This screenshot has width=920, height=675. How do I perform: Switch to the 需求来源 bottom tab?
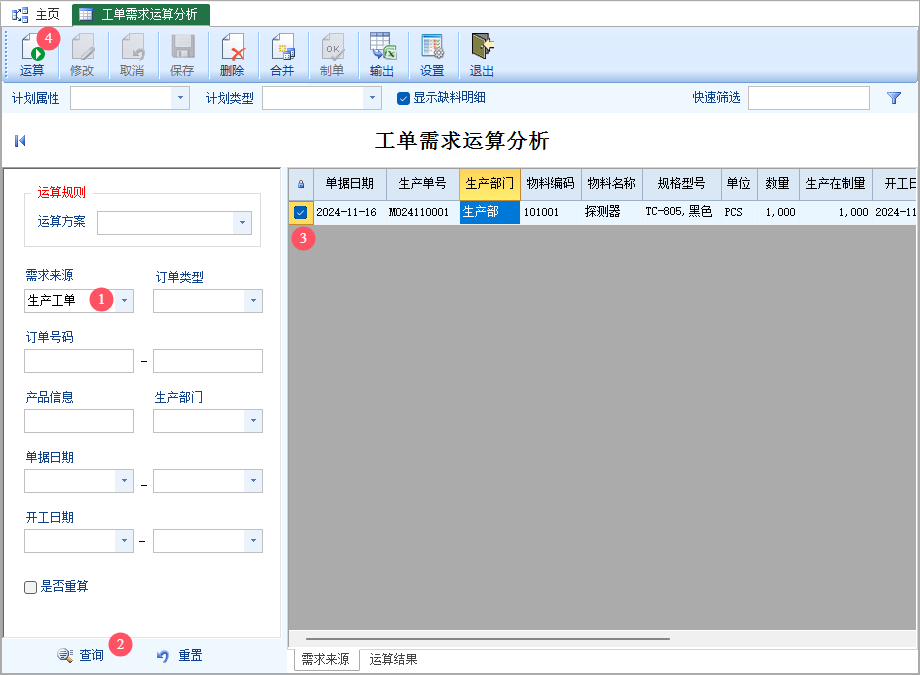[x=326, y=659]
